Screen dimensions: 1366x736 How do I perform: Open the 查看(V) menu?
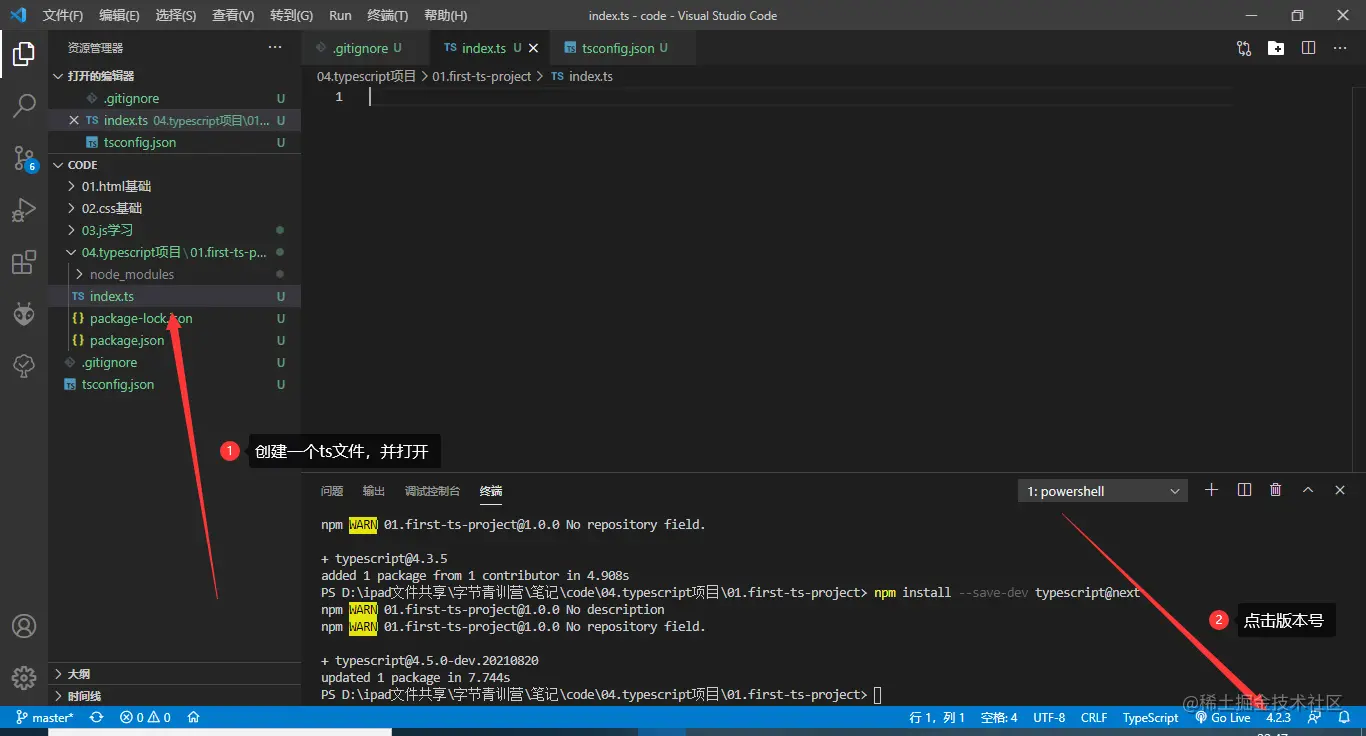233,16
